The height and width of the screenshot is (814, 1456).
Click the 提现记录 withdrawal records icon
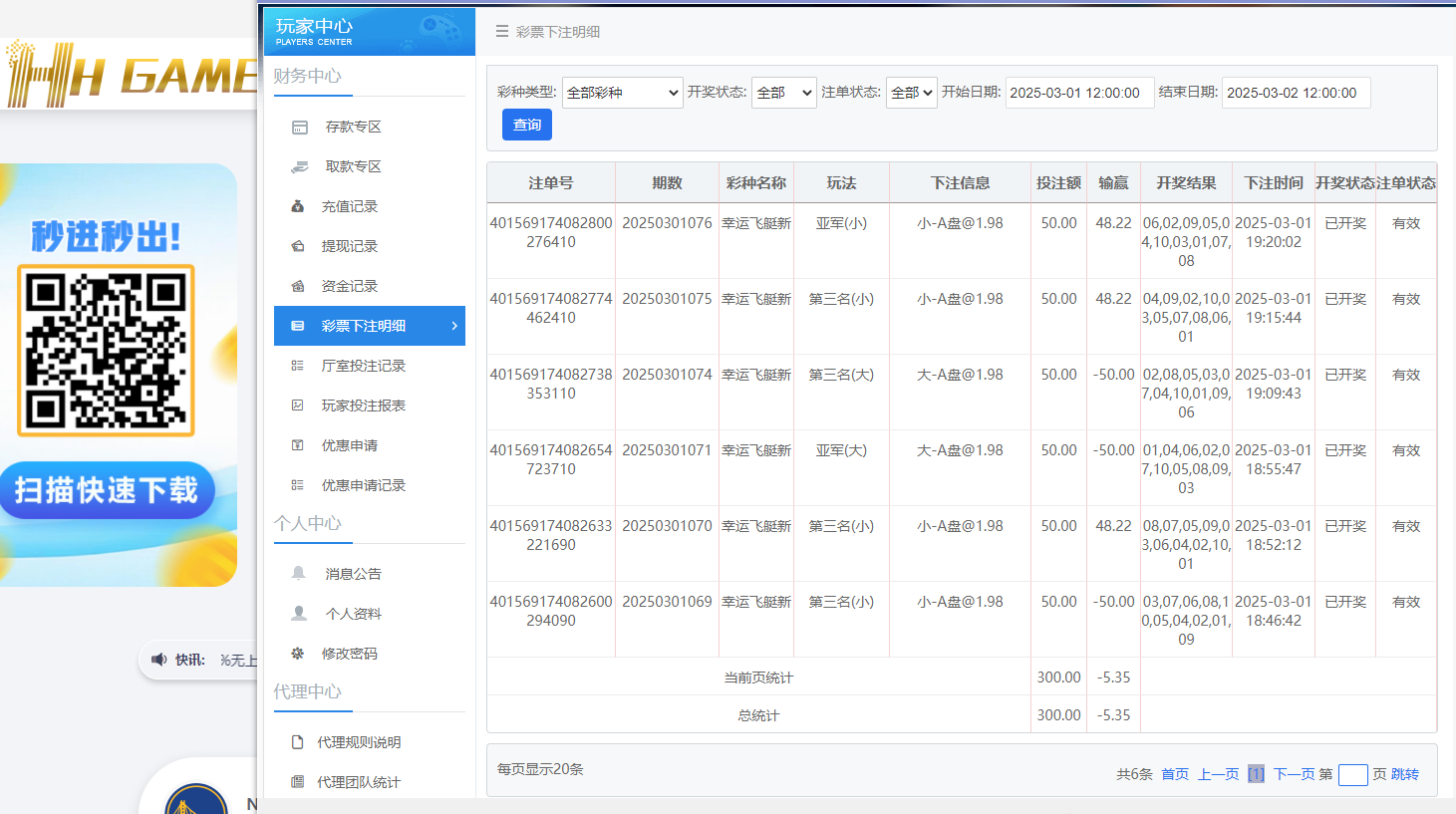click(x=300, y=246)
